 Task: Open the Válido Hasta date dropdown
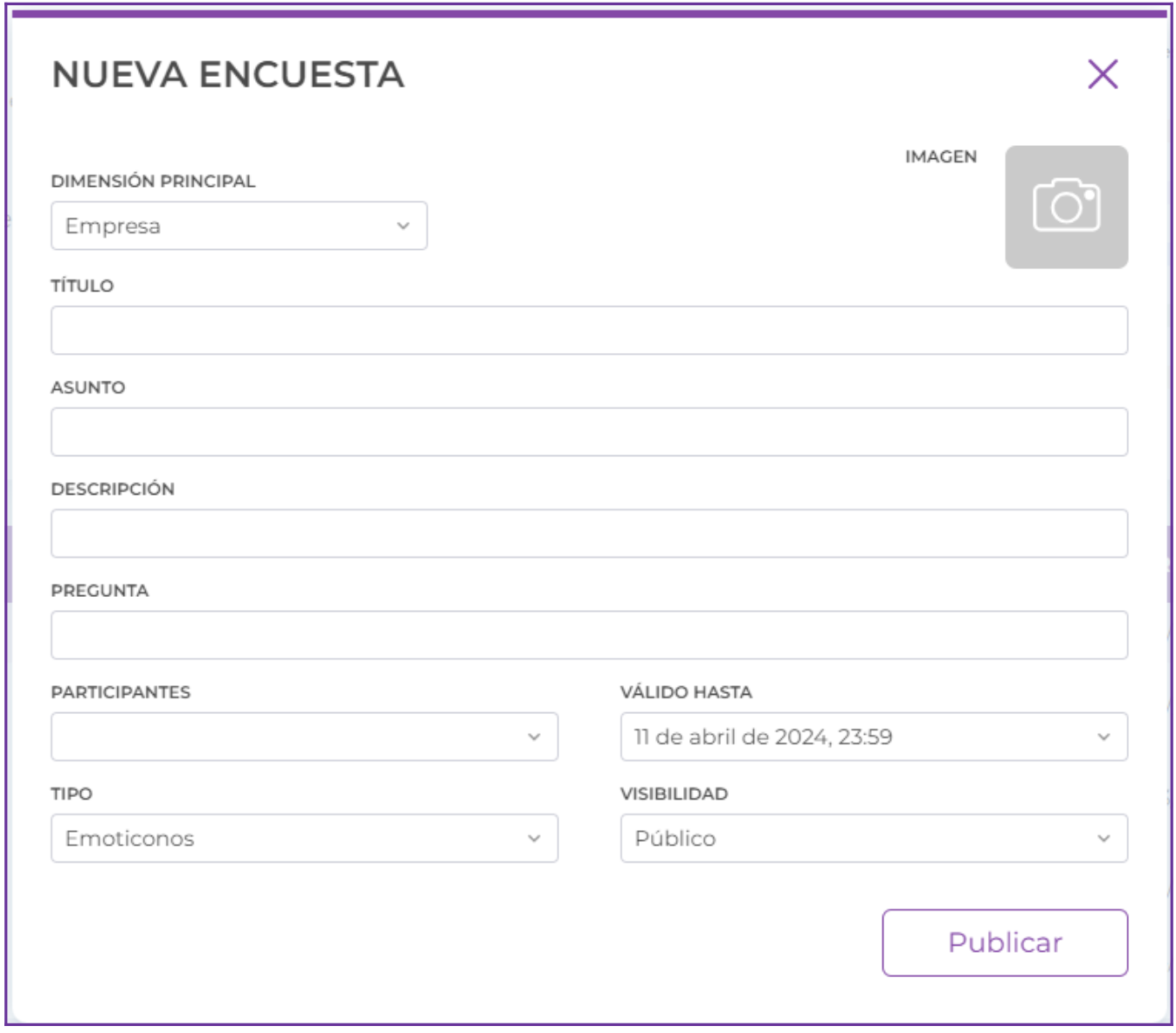click(x=874, y=737)
